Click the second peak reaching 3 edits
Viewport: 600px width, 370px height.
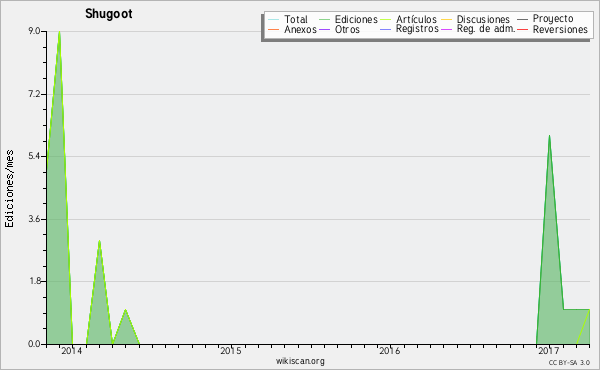99,241
